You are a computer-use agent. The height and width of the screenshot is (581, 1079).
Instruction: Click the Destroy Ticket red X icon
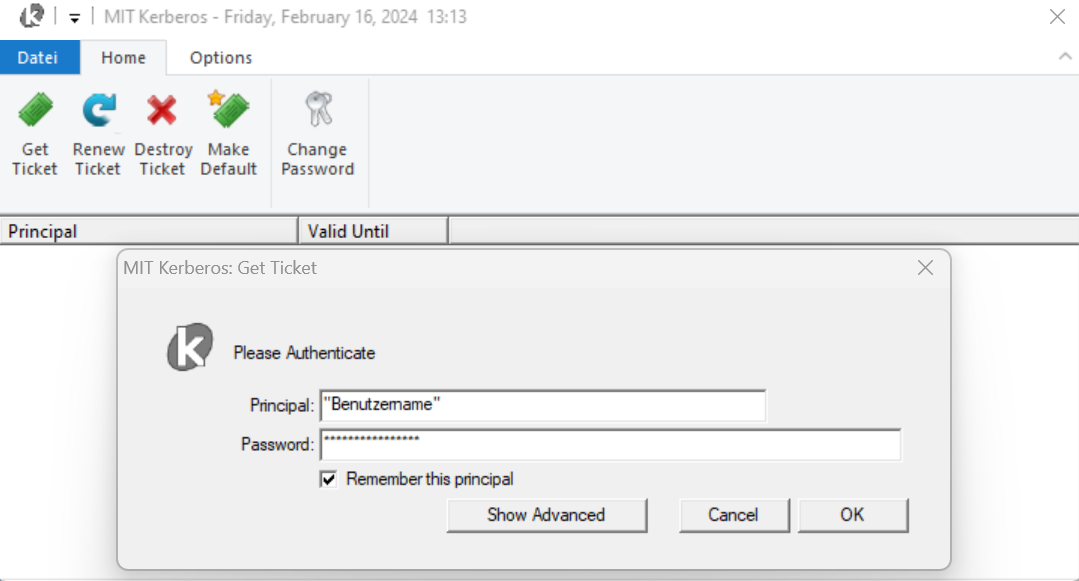[x=162, y=111]
